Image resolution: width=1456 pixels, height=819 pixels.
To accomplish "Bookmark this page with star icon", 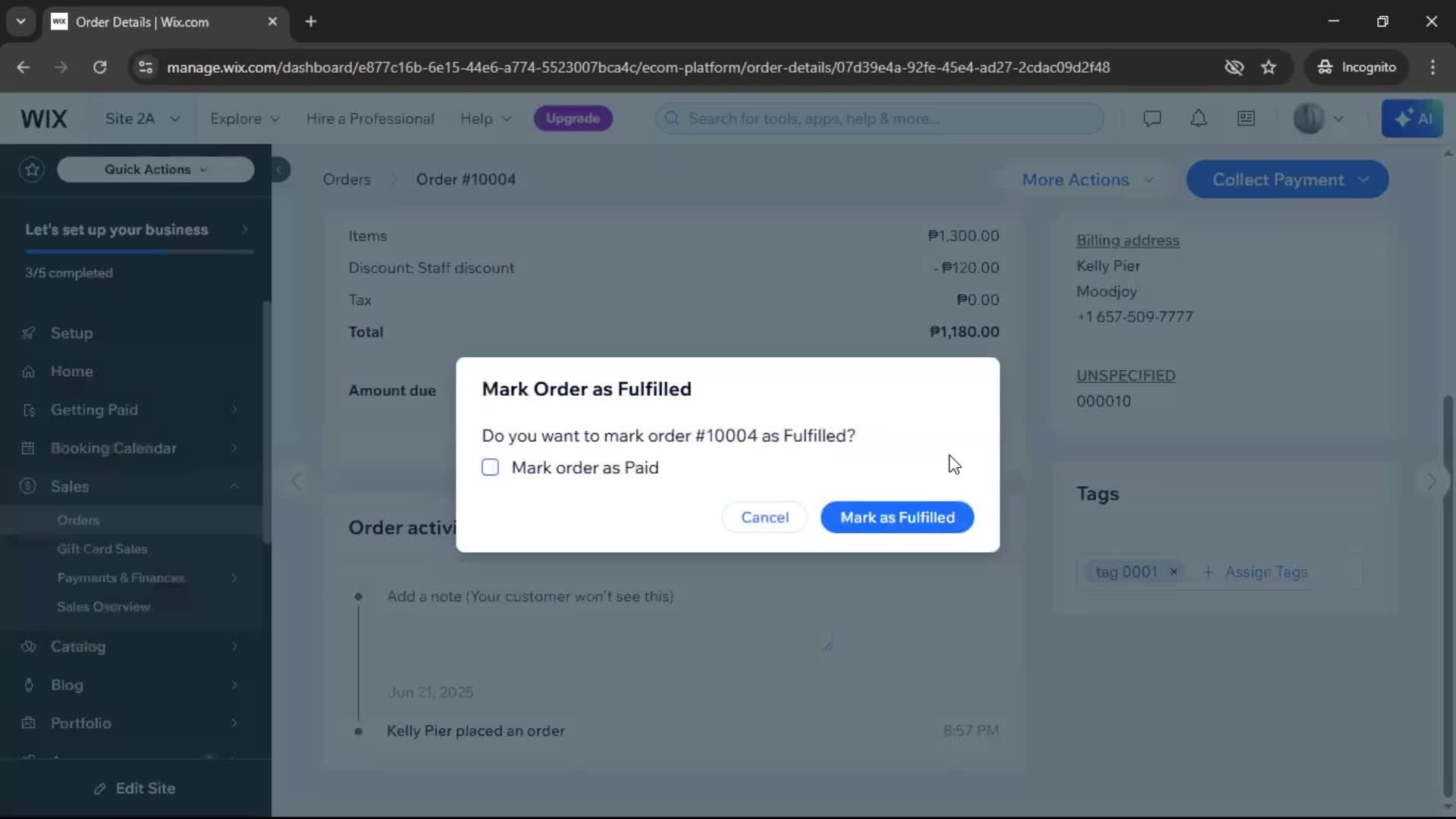I will pyautogui.click(x=1268, y=67).
